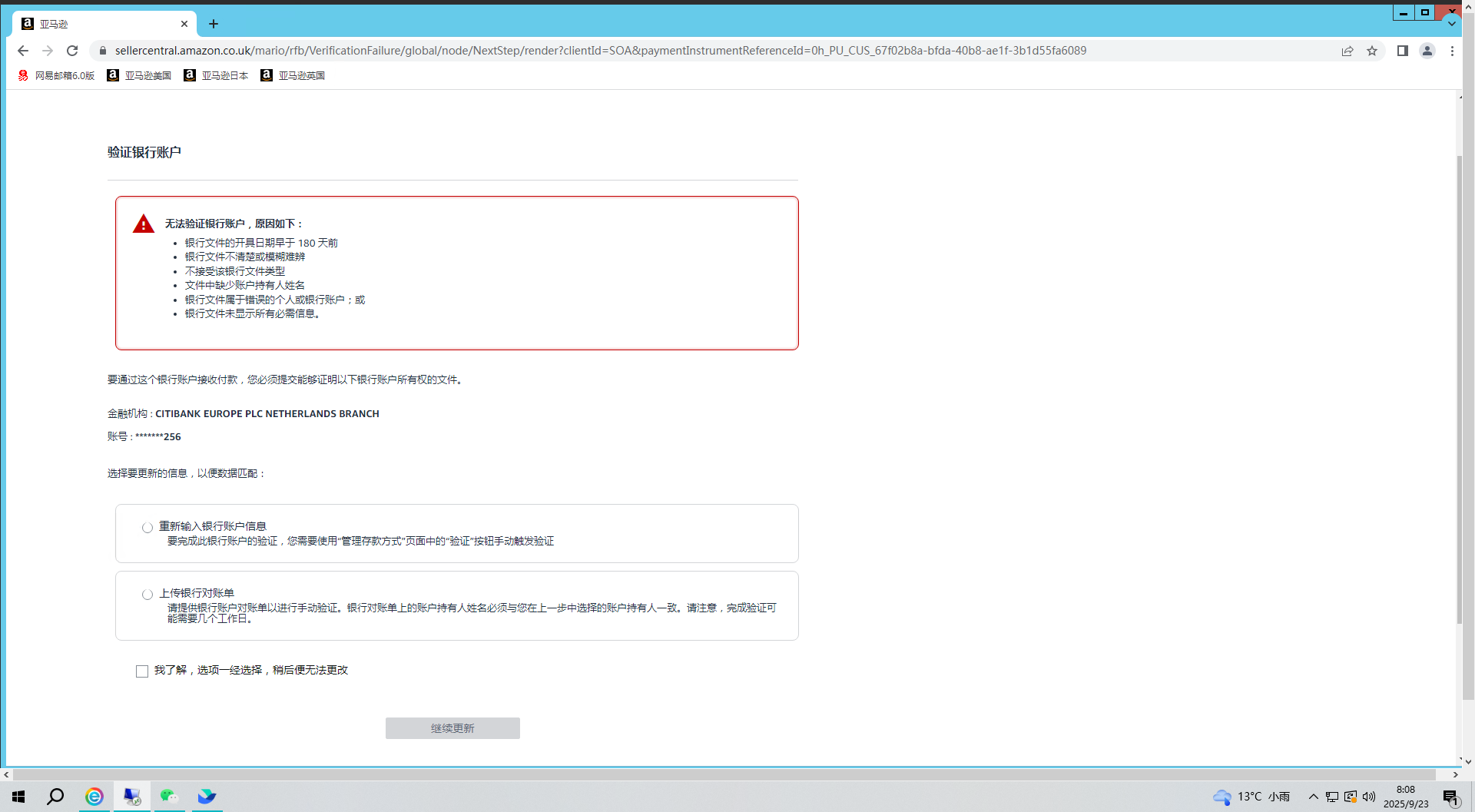Check the 我了解，选项一经选择 checkbox

click(x=142, y=671)
